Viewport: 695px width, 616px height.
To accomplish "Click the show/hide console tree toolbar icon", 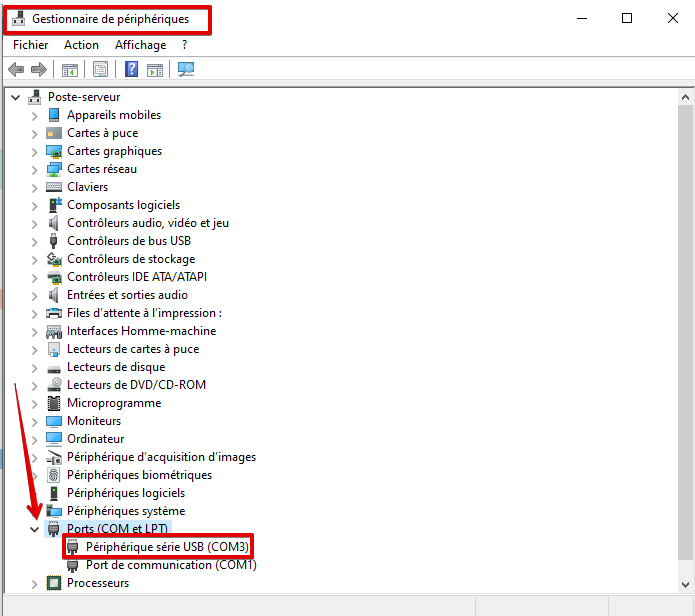I will pos(70,70).
